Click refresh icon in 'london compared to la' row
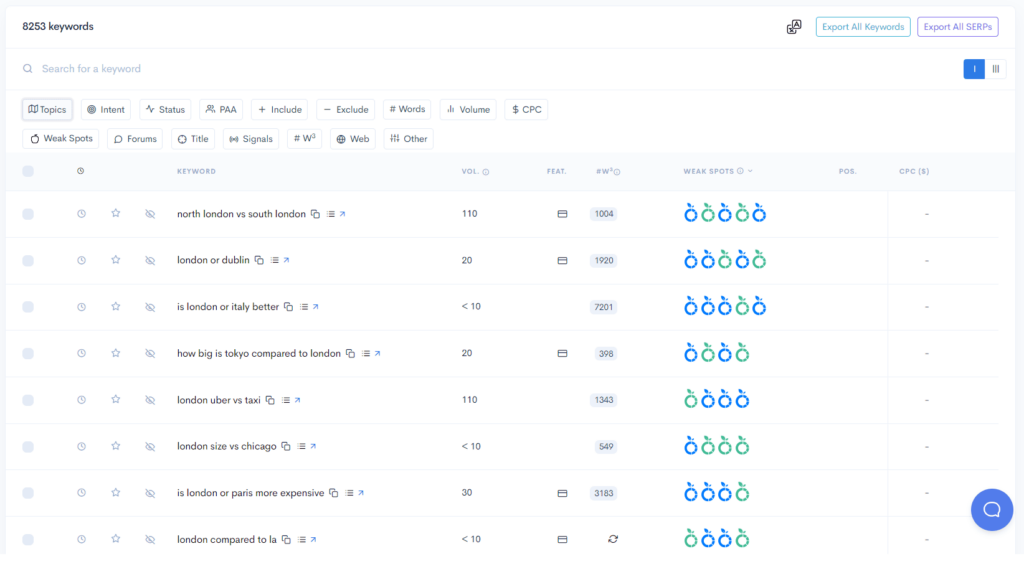This screenshot has height=564, width=1024. [613, 539]
